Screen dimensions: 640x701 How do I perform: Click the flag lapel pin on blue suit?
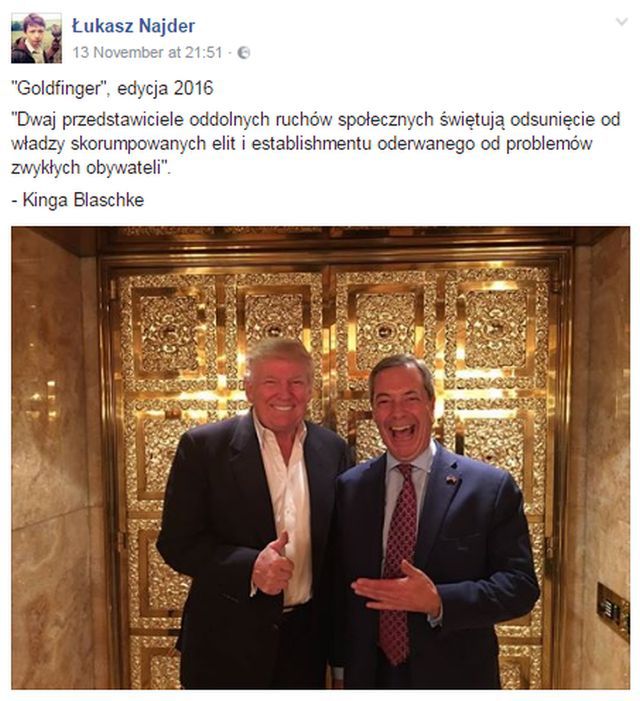[x=452, y=480]
